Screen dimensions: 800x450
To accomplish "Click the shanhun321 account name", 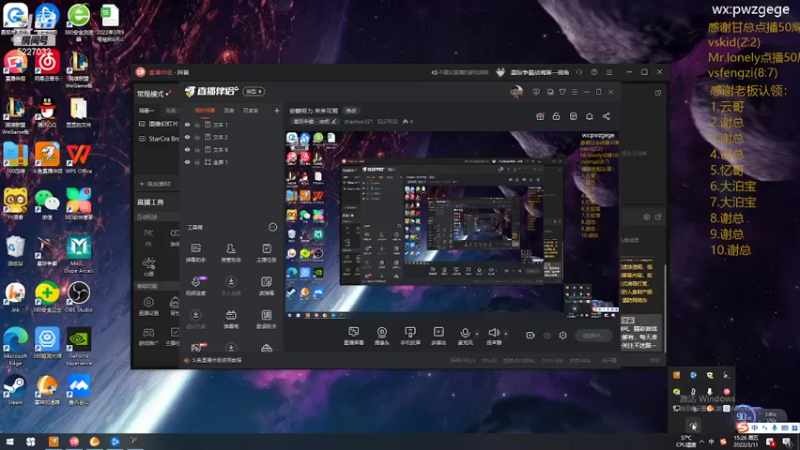I will [358, 121].
